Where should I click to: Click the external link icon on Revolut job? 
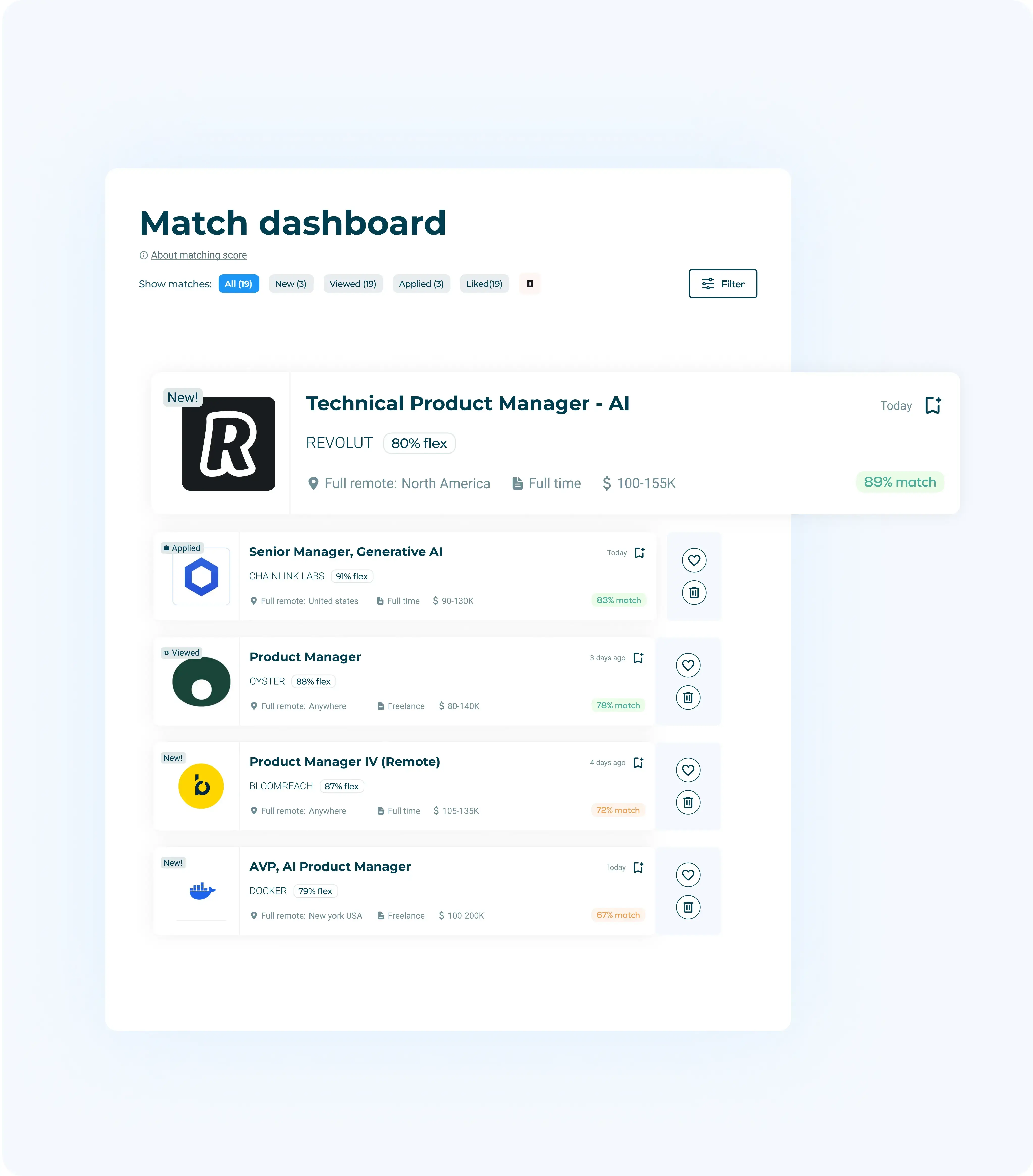[932, 405]
